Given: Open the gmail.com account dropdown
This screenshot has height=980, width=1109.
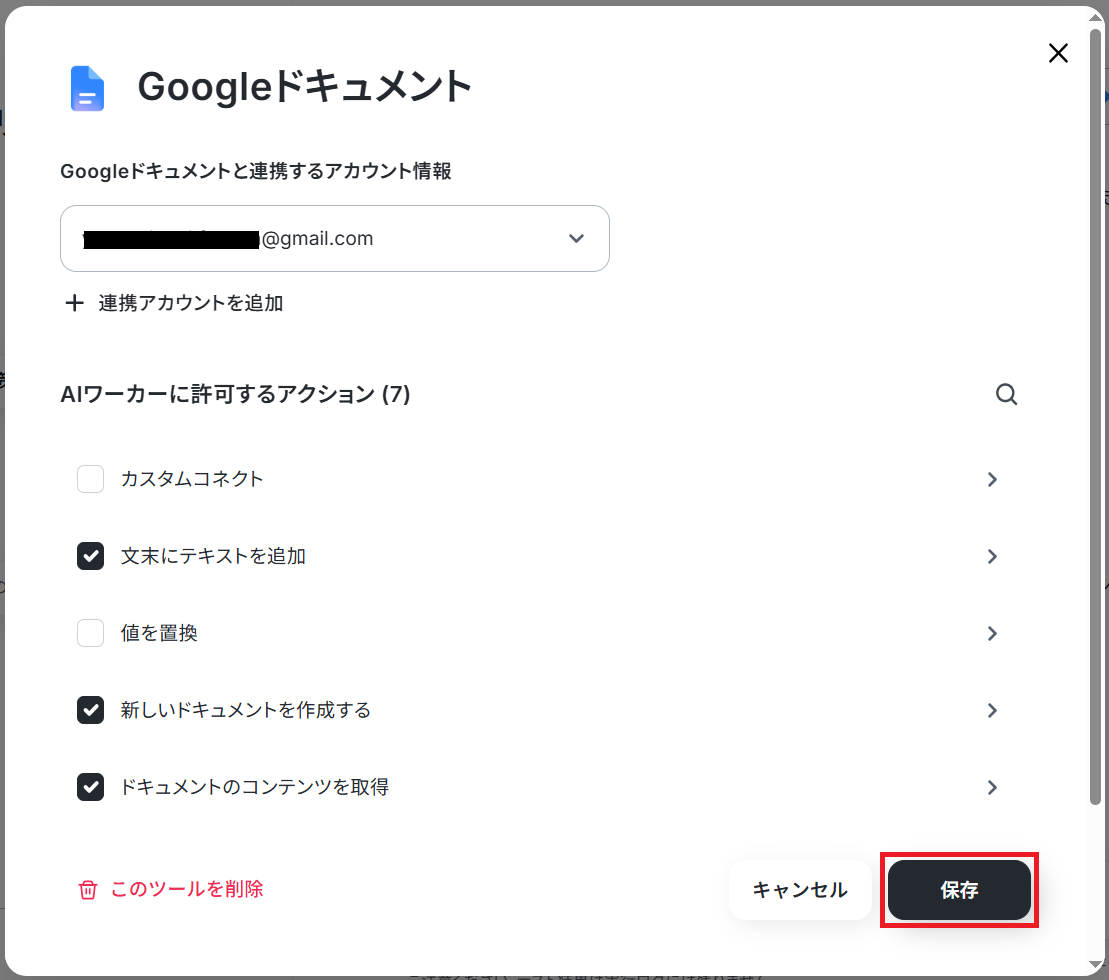Looking at the screenshot, I should tap(335, 239).
